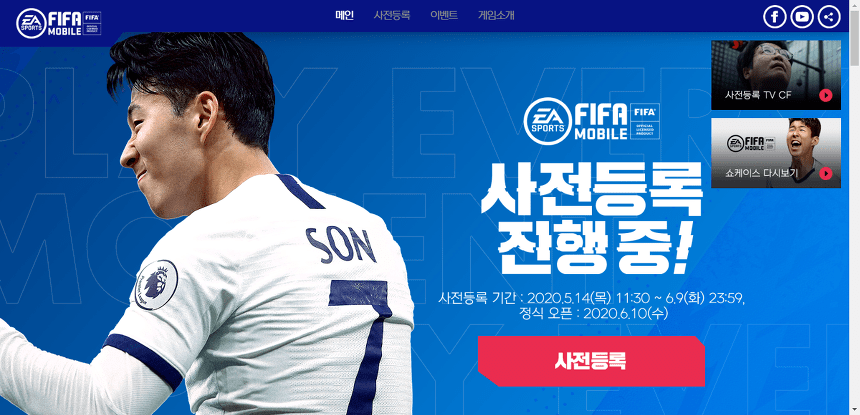Click the red 사전등록 button

point(591,361)
